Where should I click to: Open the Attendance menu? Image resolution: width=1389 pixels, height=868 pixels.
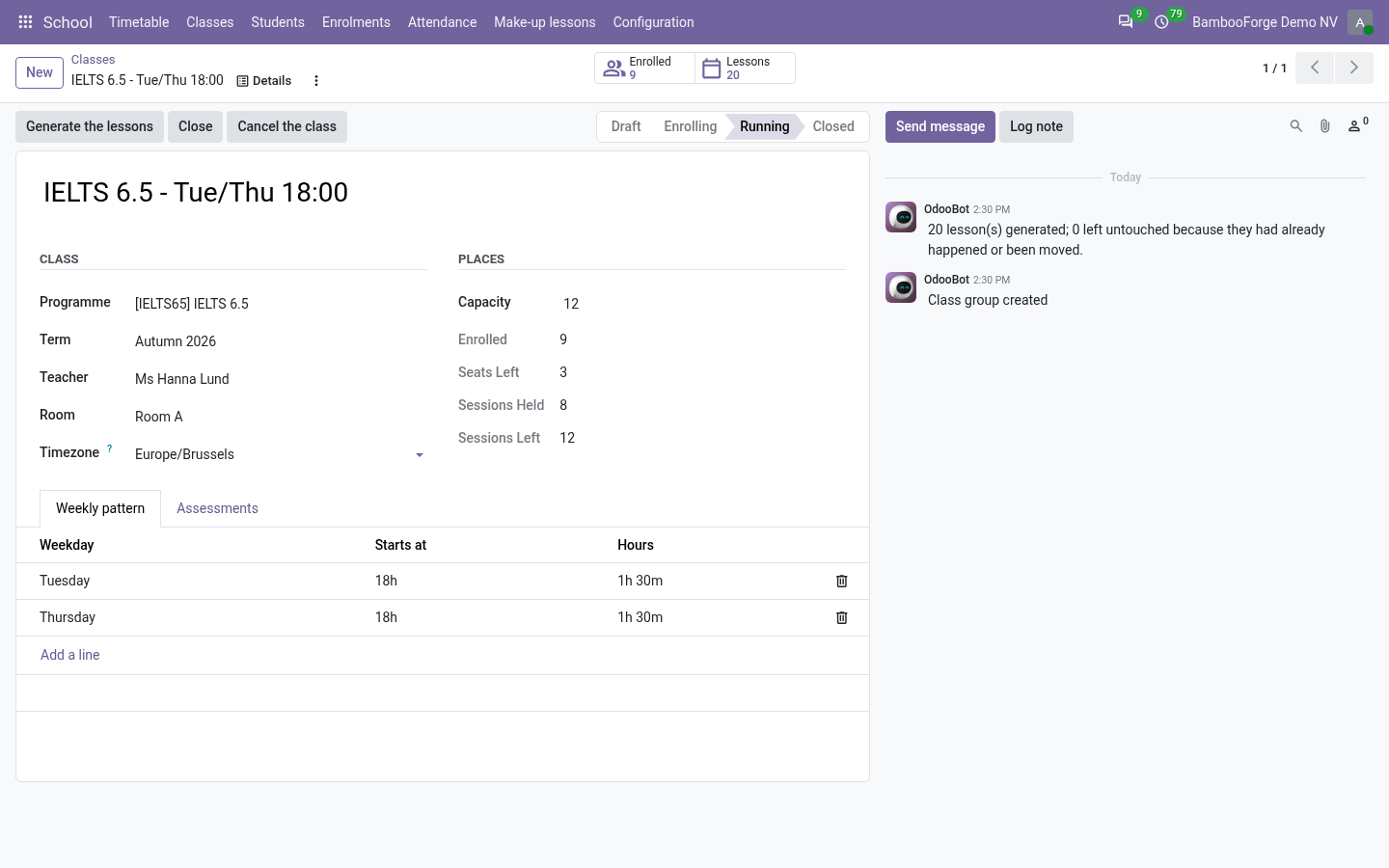click(x=442, y=22)
